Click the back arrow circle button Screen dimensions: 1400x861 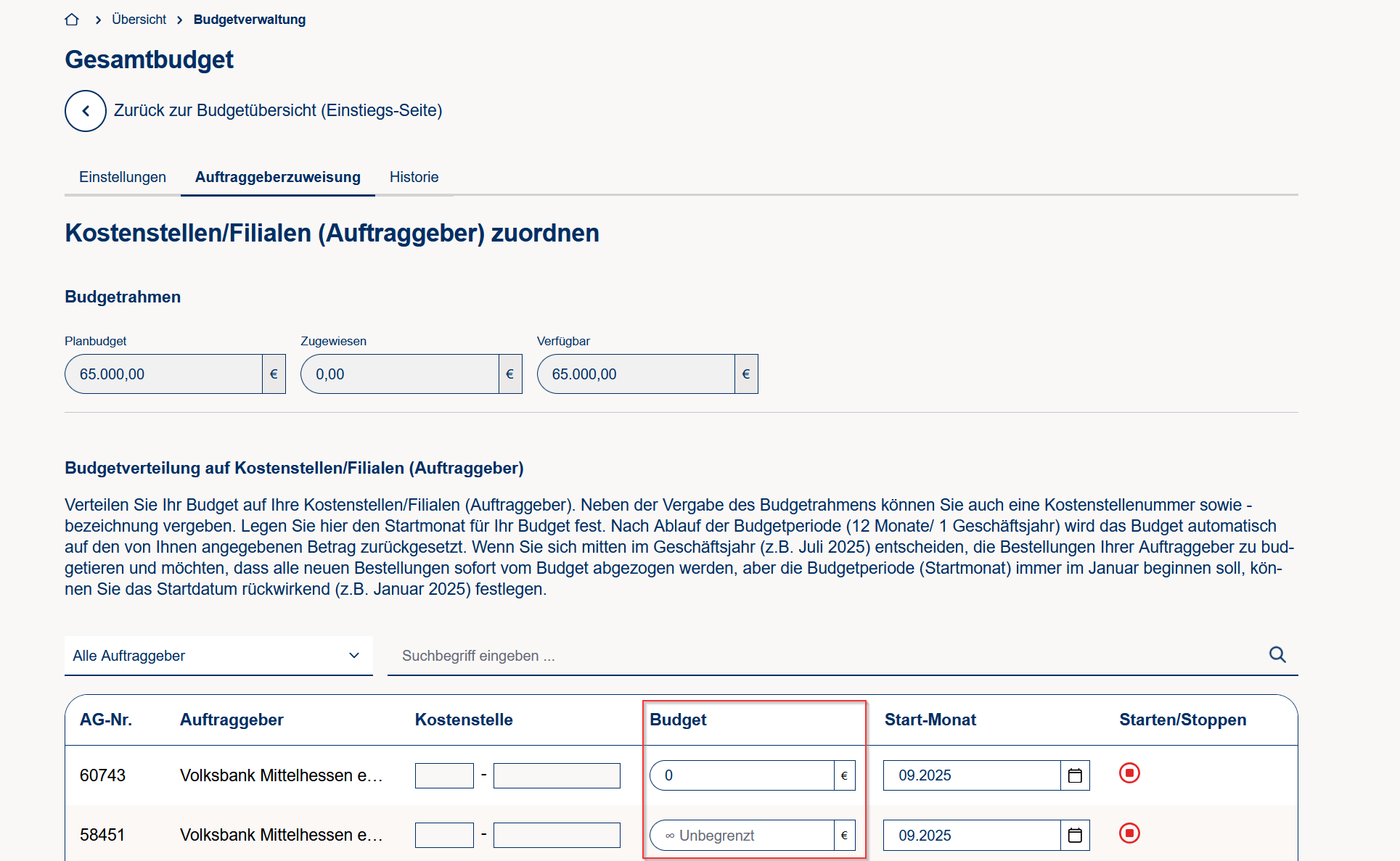[86, 111]
